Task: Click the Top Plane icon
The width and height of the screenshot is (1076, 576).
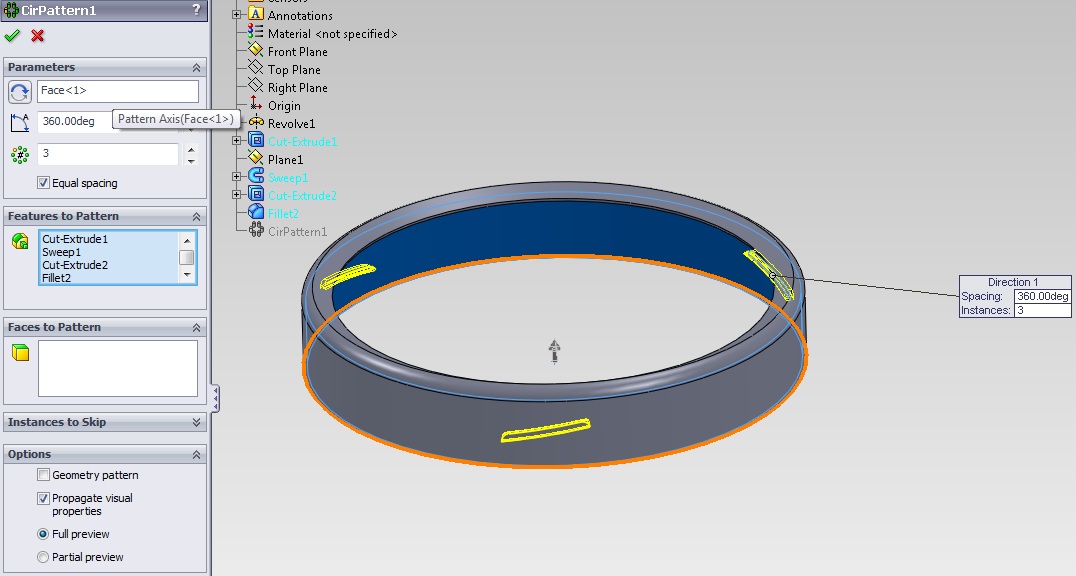Action: click(x=255, y=68)
